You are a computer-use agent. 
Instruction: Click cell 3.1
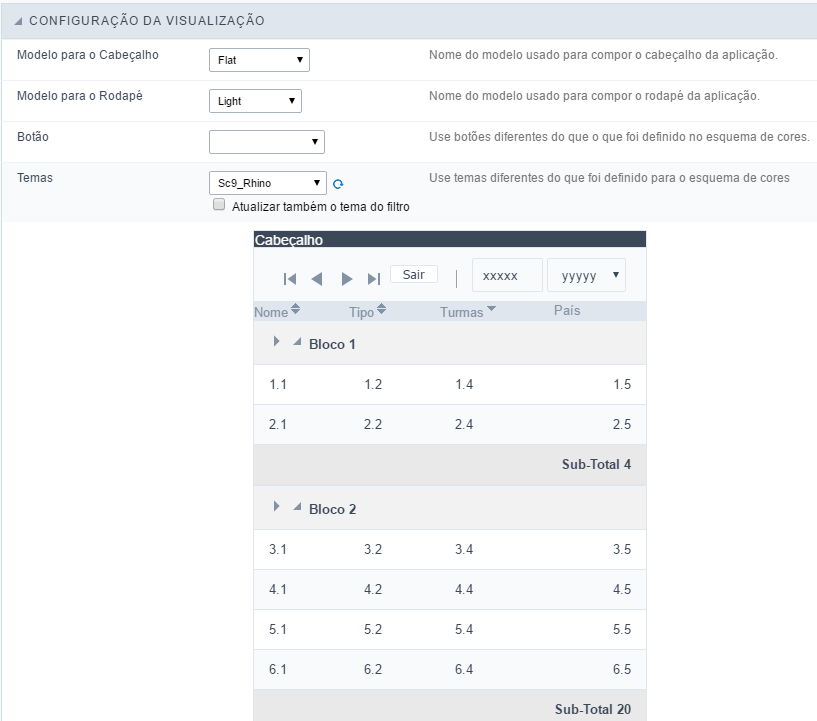(278, 550)
